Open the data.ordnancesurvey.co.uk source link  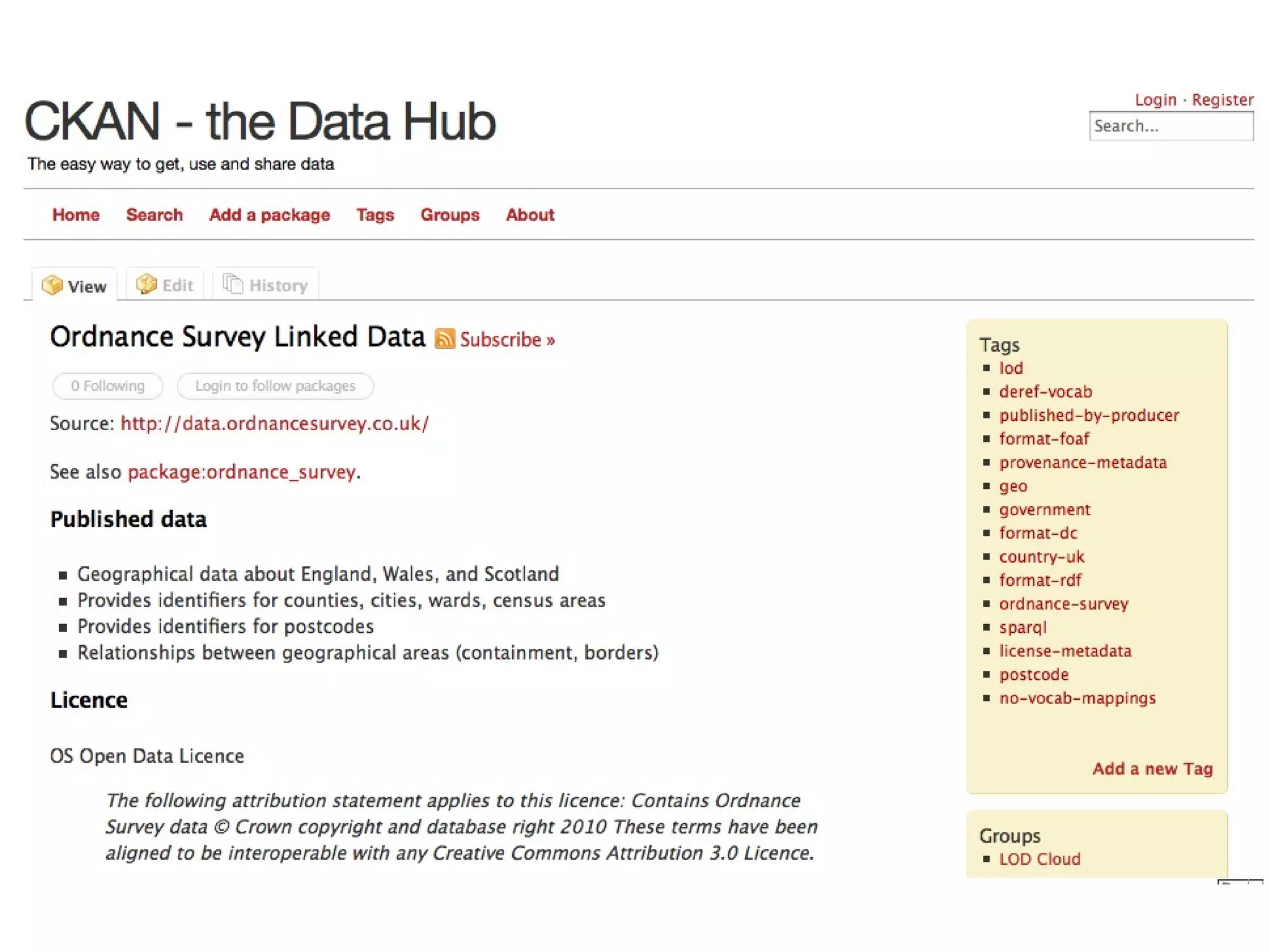point(274,423)
